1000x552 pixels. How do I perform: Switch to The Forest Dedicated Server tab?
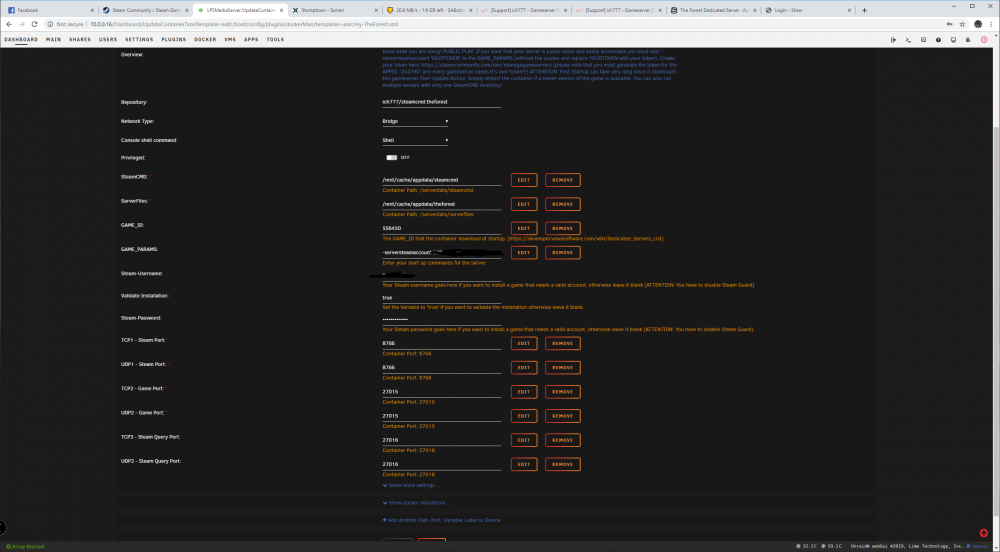click(714, 10)
